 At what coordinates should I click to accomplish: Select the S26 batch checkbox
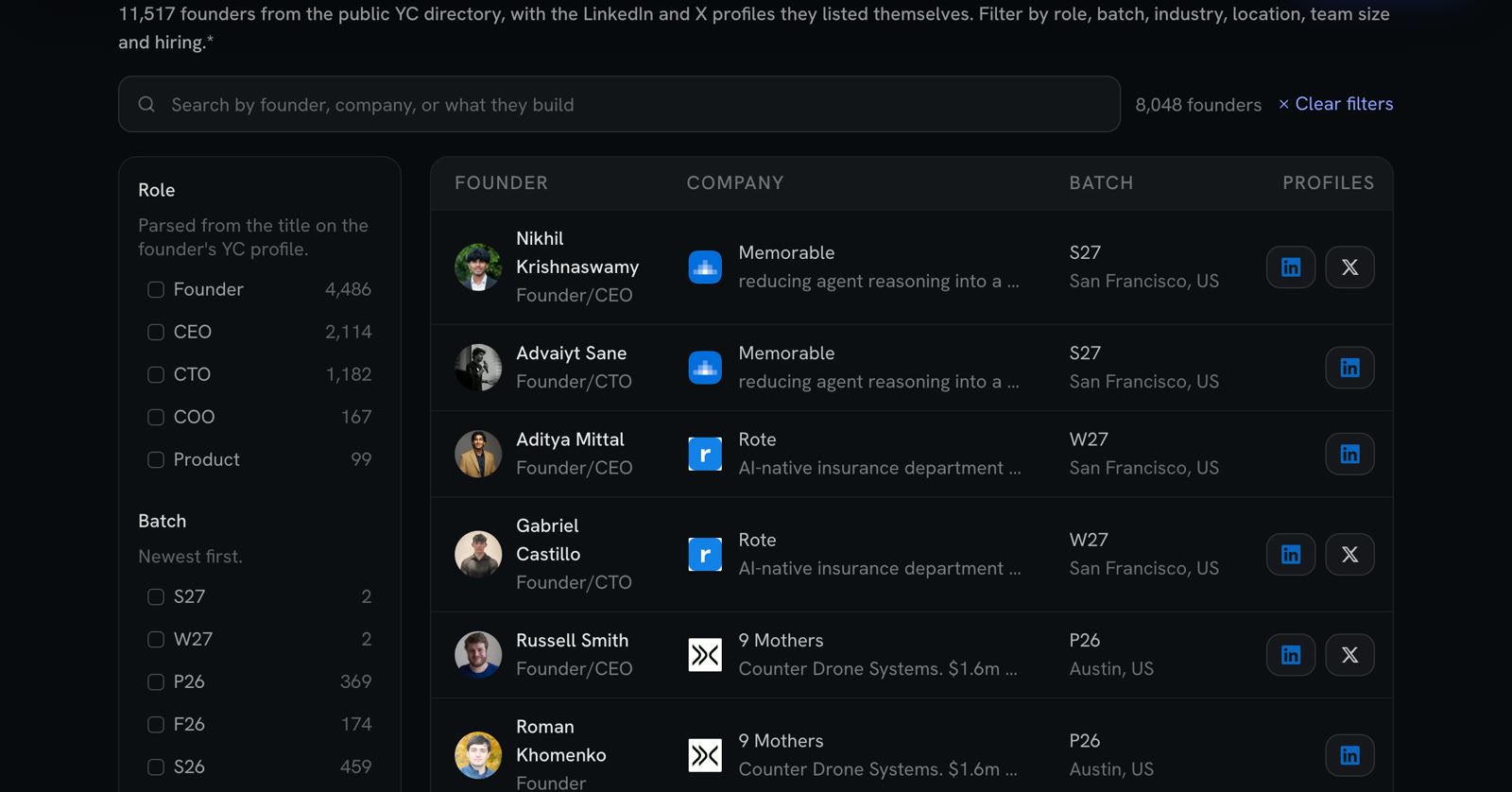156,767
